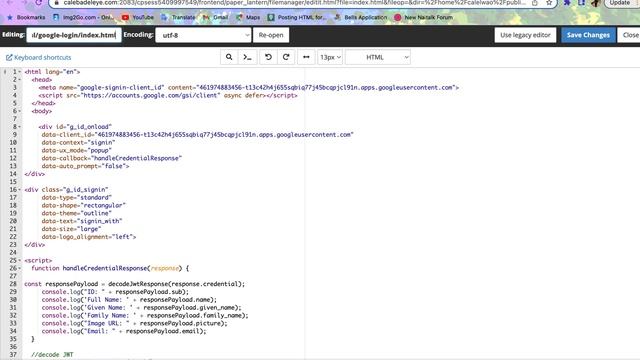Click the Re-open button
This screenshot has width=640, height=360.
point(271,35)
